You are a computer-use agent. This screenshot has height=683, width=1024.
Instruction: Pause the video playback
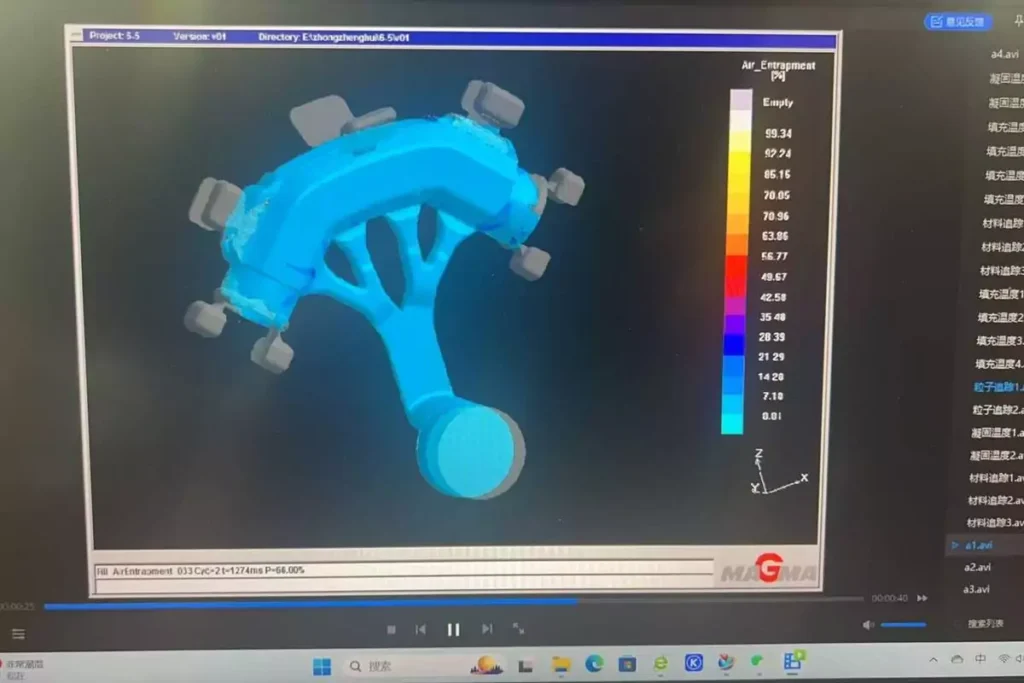click(453, 629)
